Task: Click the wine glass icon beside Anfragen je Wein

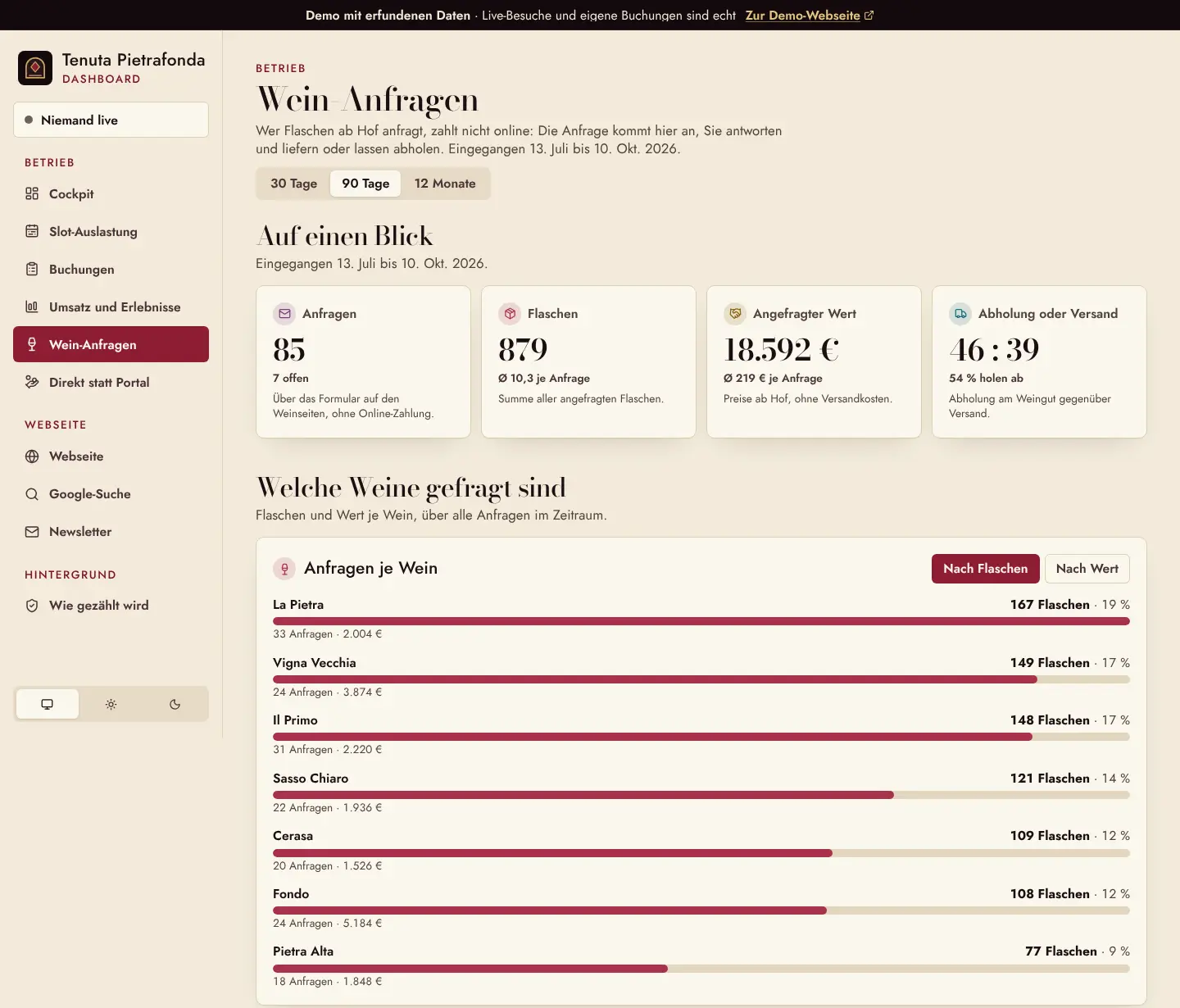Action: coord(284,569)
